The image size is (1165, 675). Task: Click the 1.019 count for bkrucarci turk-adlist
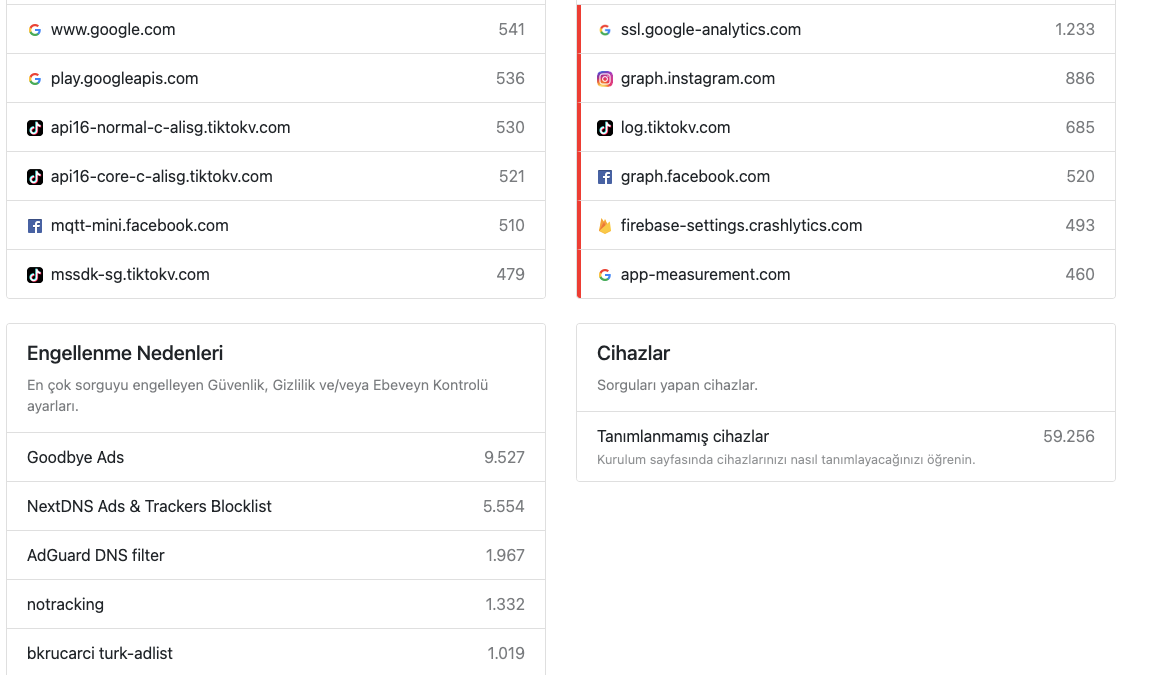pyautogui.click(x=506, y=654)
